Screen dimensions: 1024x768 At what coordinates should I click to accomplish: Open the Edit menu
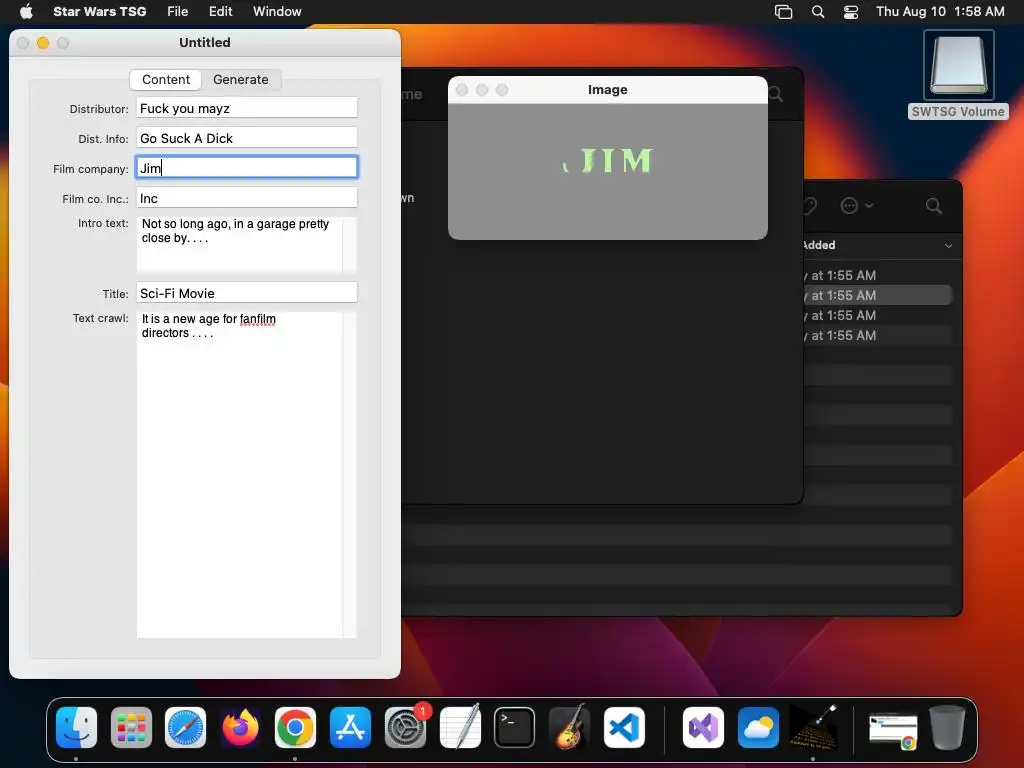click(x=221, y=12)
